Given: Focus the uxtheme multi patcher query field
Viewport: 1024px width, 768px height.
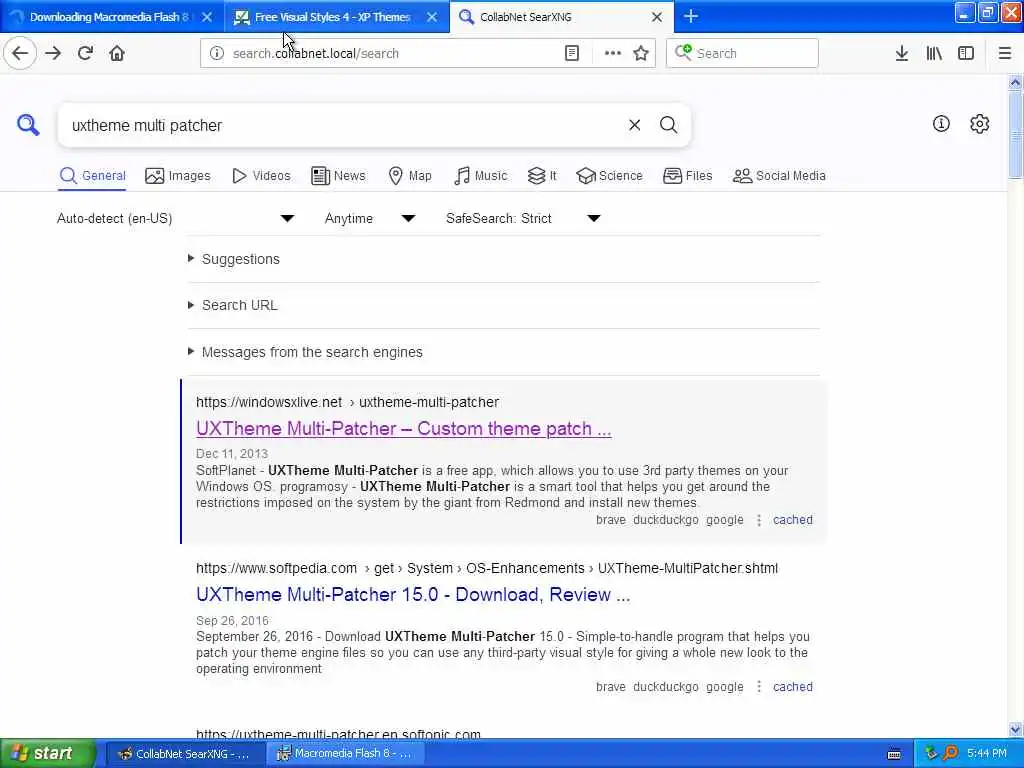Looking at the screenshot, I should tap(343, 125).
